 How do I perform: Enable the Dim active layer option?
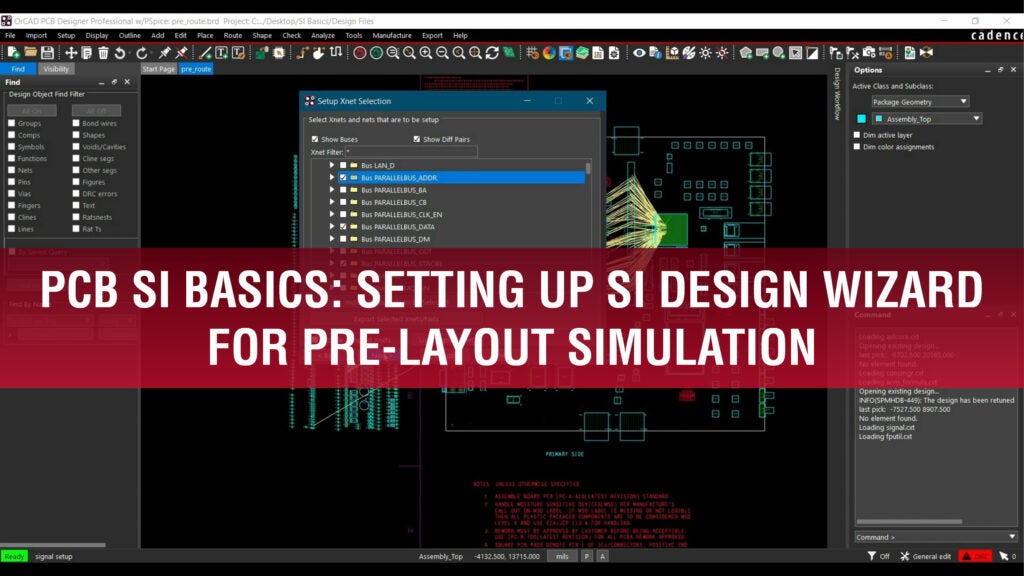857,134
